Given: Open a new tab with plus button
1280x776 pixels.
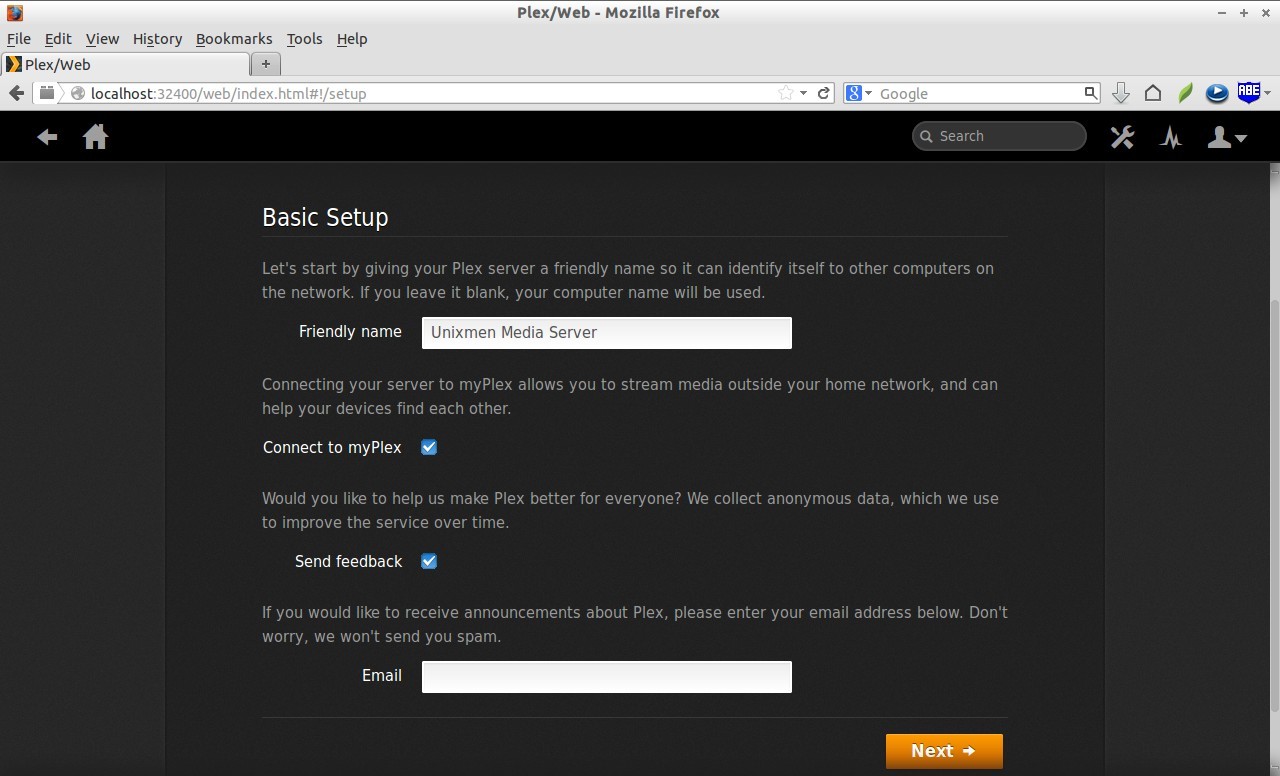Looking at the screenshot, I should coord(266,64).
